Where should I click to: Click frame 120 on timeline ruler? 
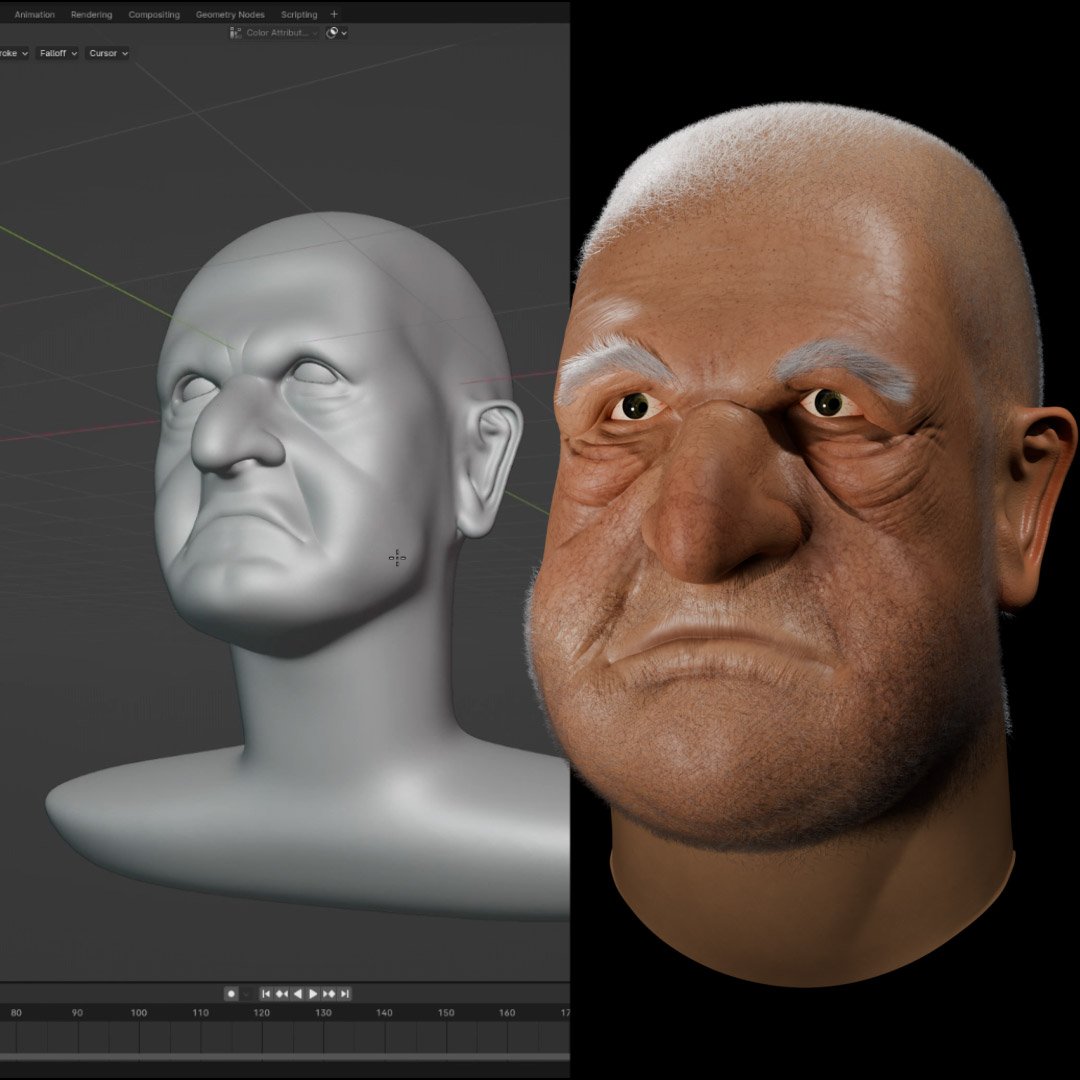tap(262, 1012)
